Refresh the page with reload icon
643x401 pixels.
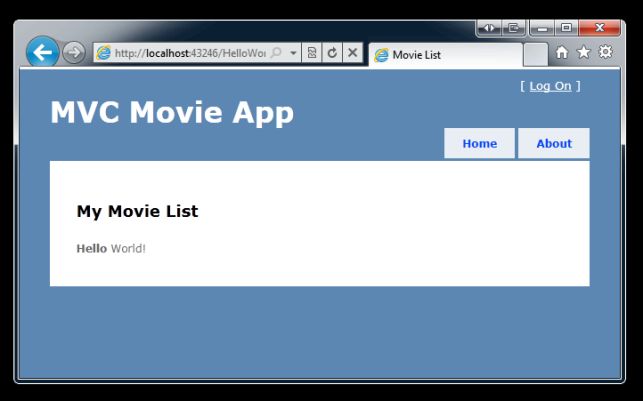pos(332,53)
